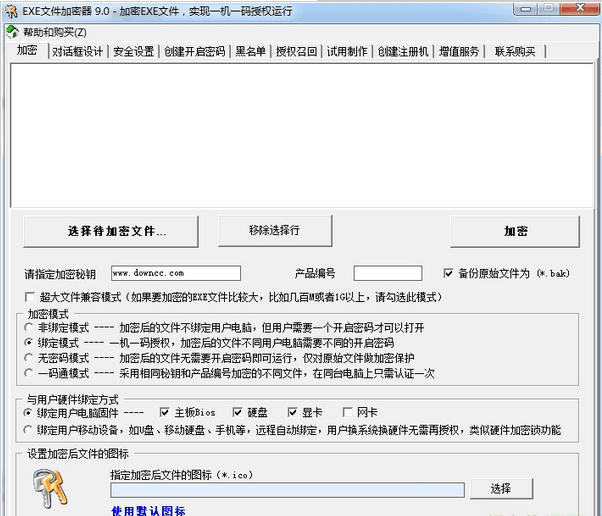Click the icon file path field

pos(287,490)
